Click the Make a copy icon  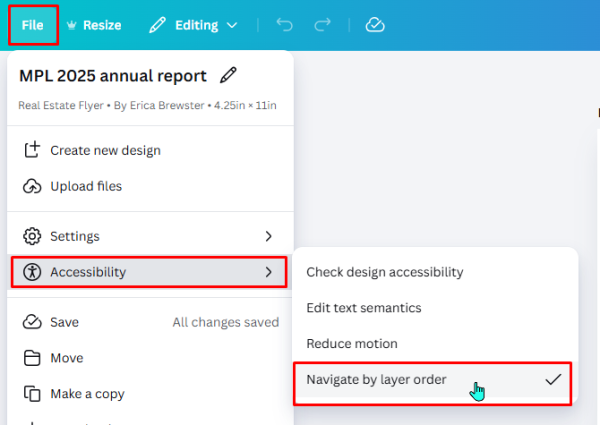tap(32, 394)
